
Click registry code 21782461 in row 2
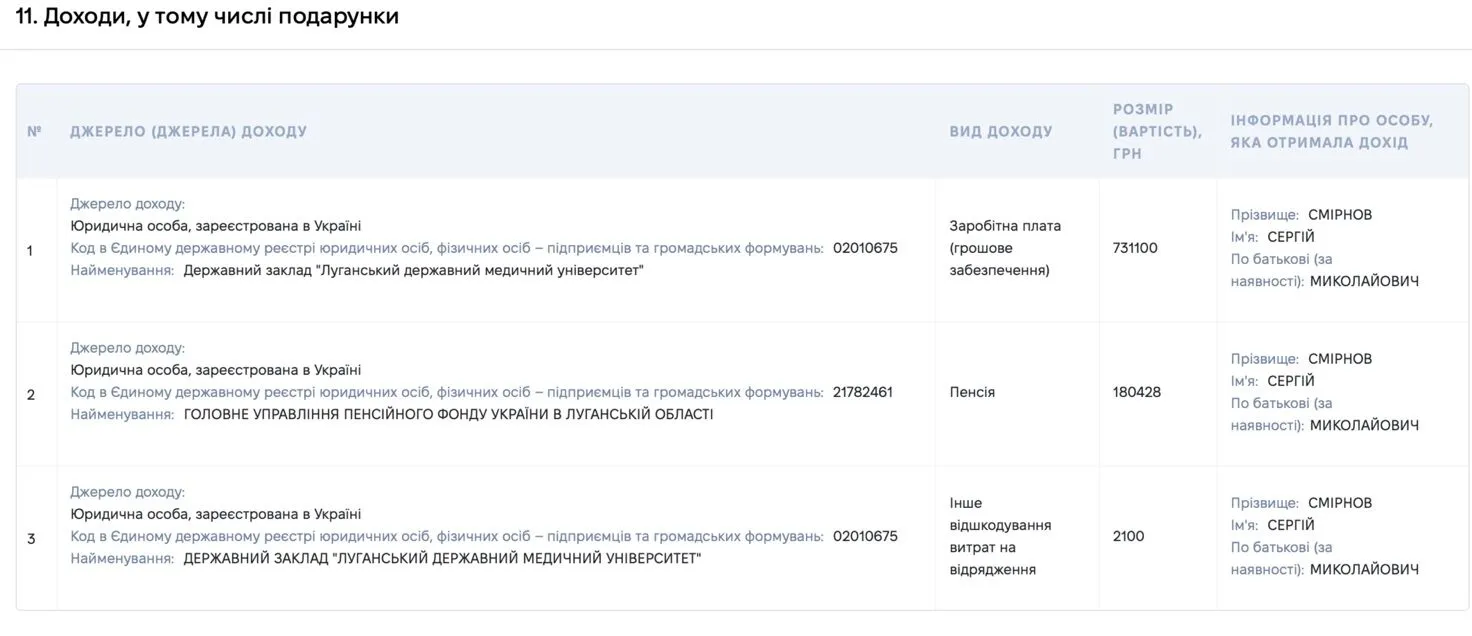[862, 392]
